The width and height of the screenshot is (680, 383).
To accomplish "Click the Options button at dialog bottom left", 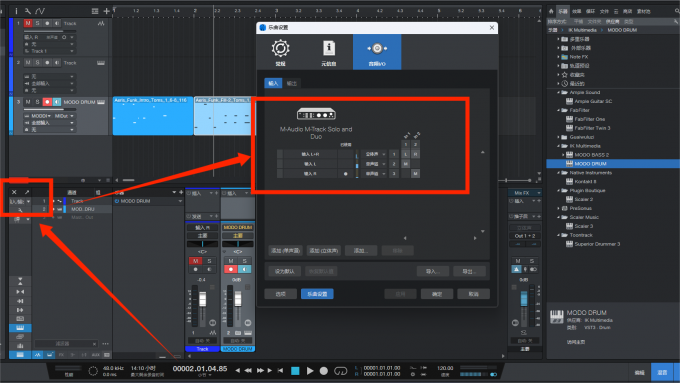I will point(281,294).
